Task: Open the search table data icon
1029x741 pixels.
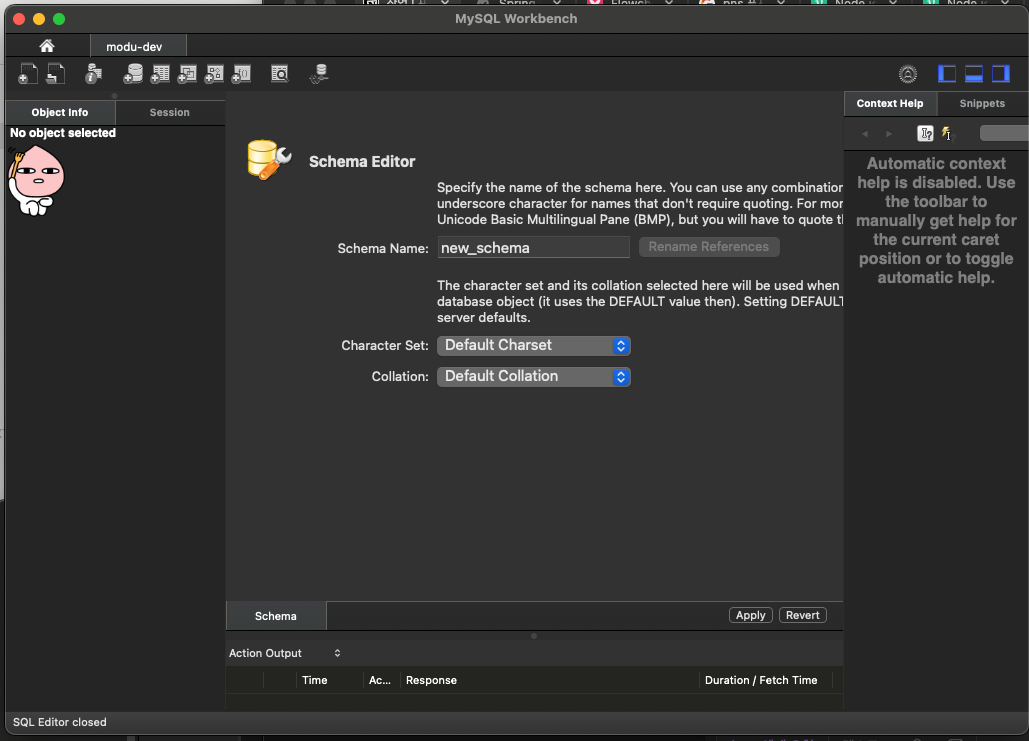Action: [280, 74]
